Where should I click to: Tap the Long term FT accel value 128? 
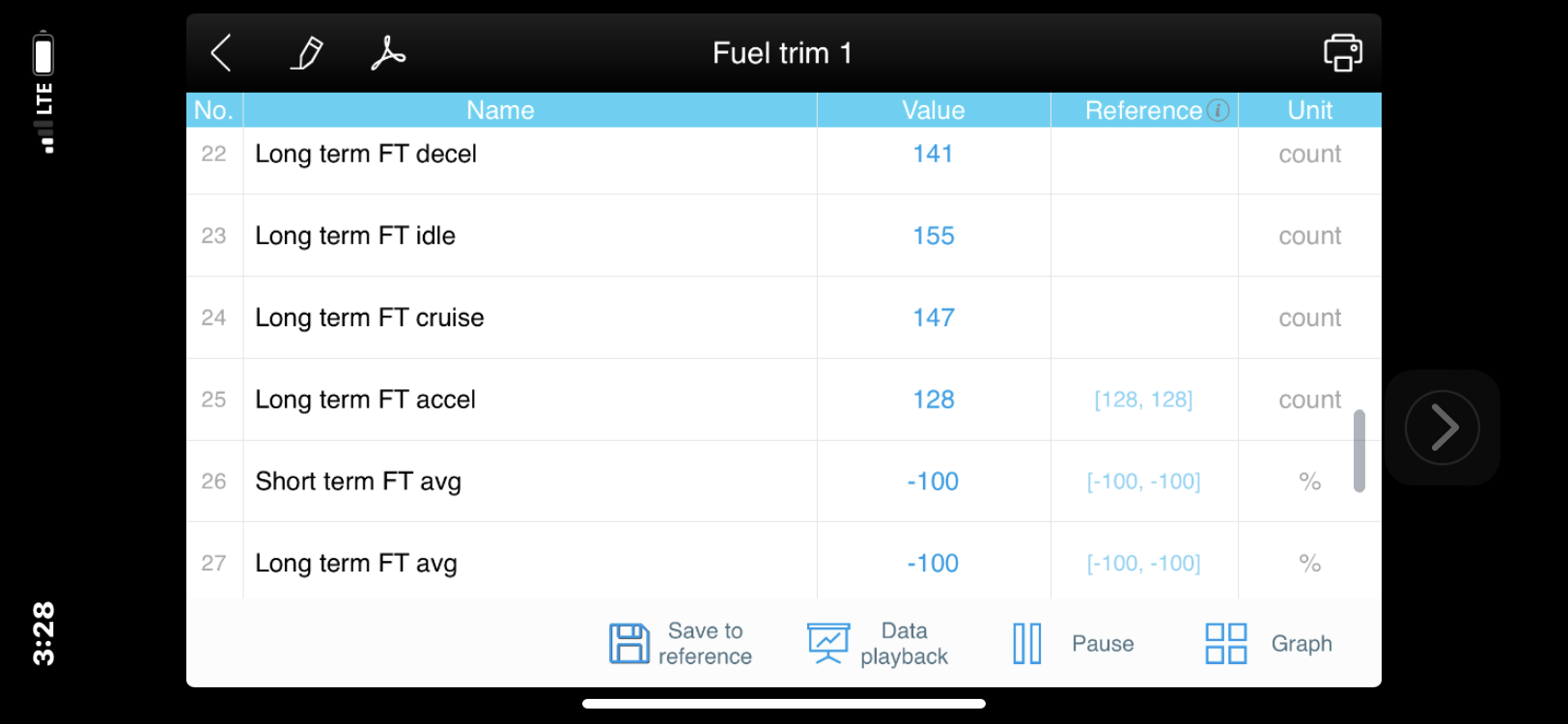point(934,400)
